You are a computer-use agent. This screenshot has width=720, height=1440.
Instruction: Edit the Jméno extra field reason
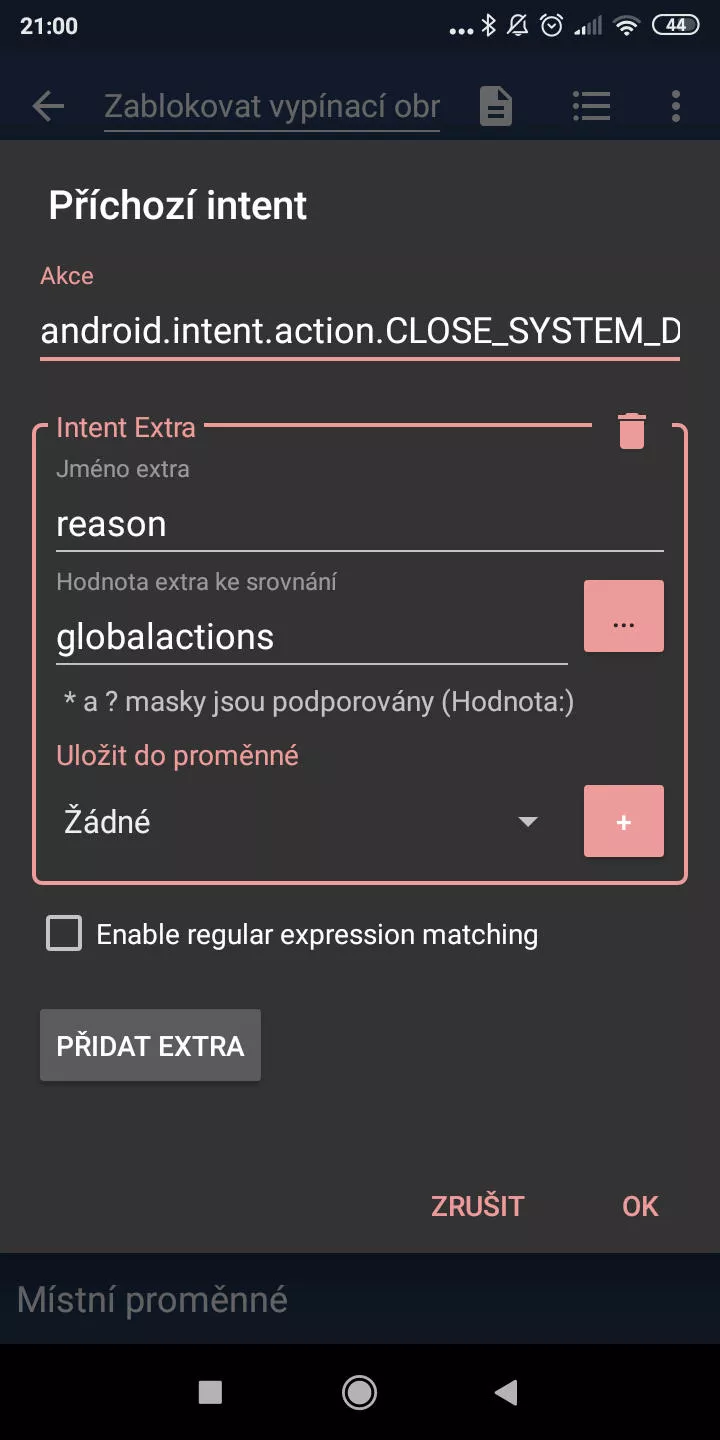pos(360,524)
